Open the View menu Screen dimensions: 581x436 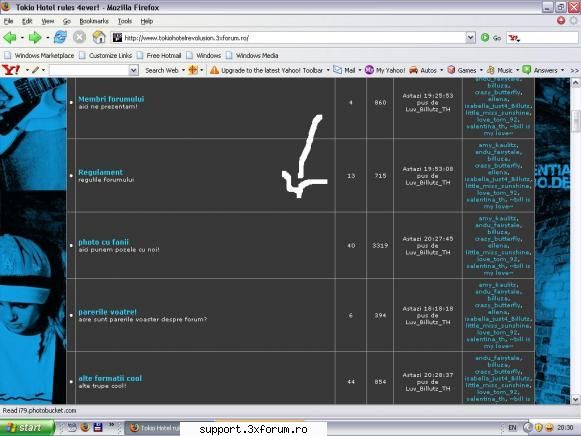tap(47, 21)
